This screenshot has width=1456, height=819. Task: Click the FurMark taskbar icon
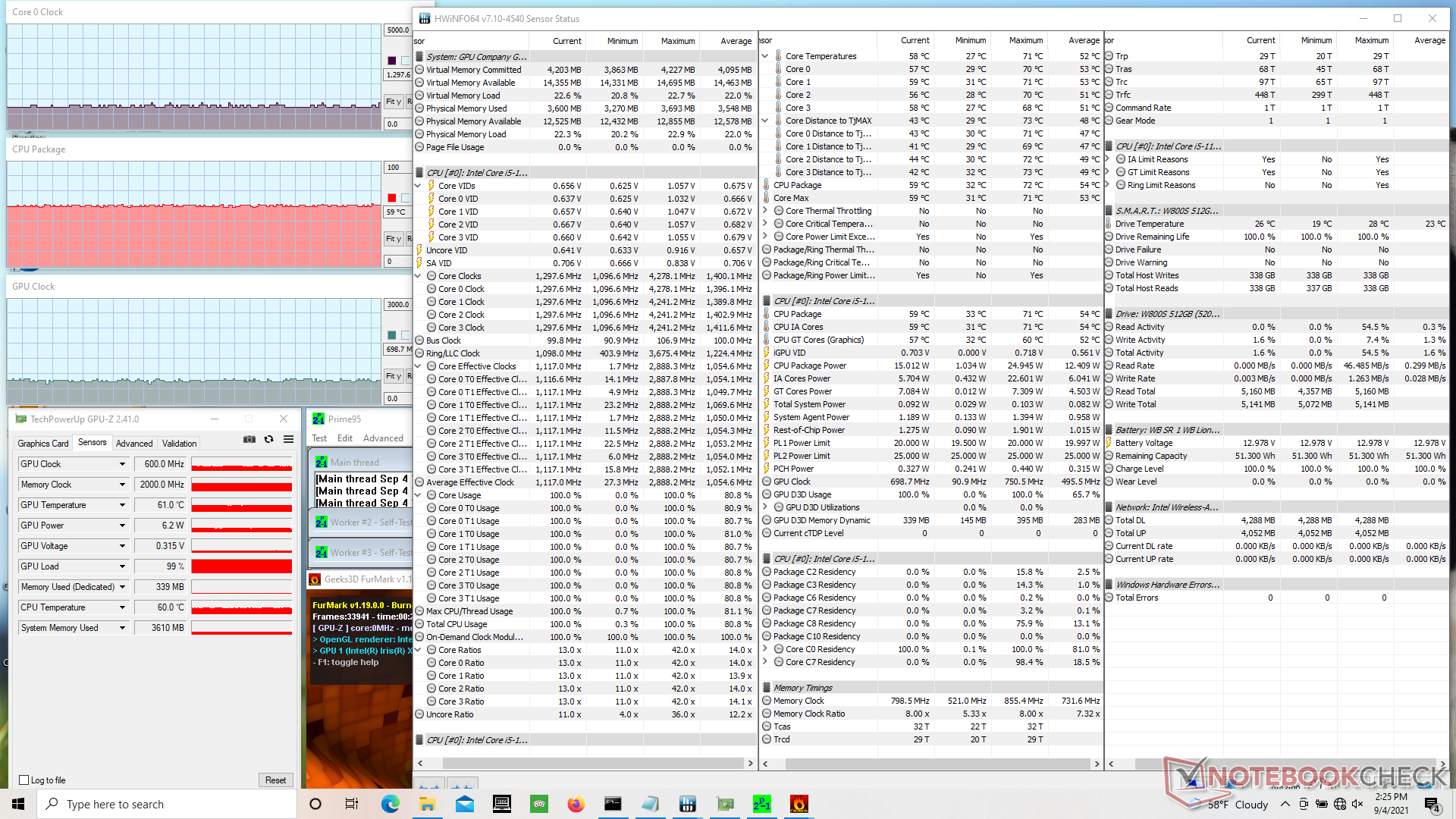pyautogui.click(x=799, y=804)
